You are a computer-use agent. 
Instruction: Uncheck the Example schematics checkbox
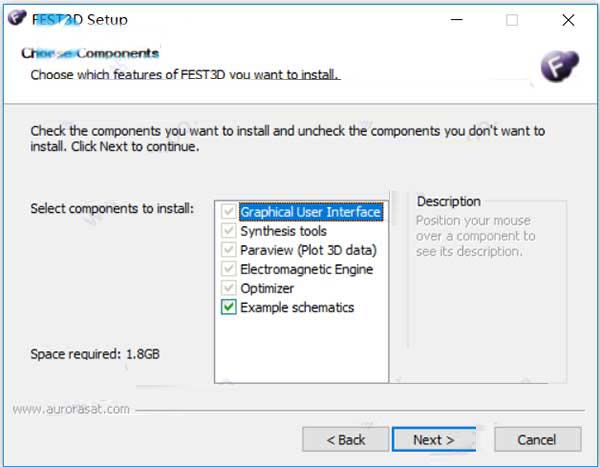pyautogui.click(x=229, y=307)
